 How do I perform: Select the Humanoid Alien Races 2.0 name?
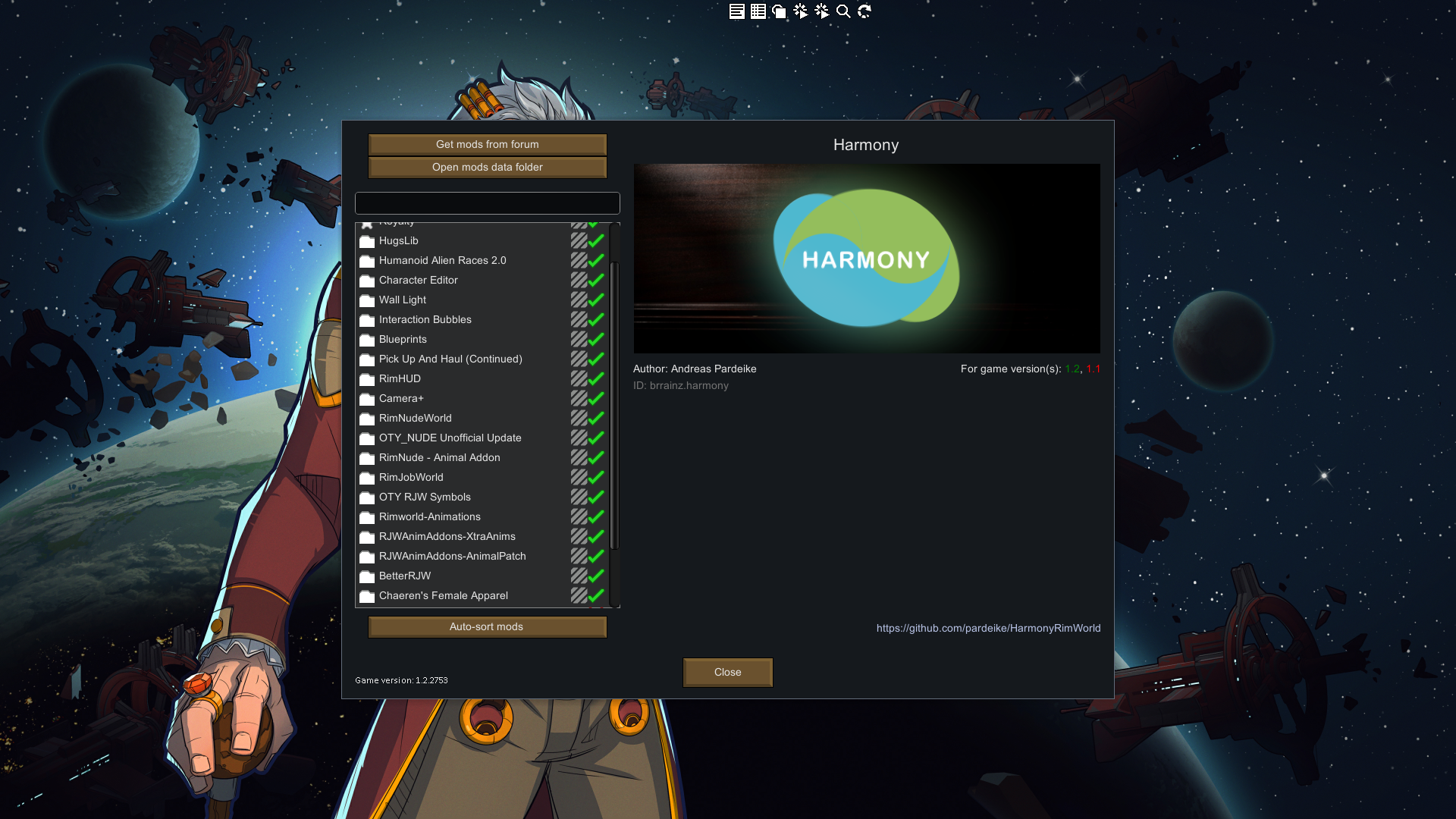[443, 260]
